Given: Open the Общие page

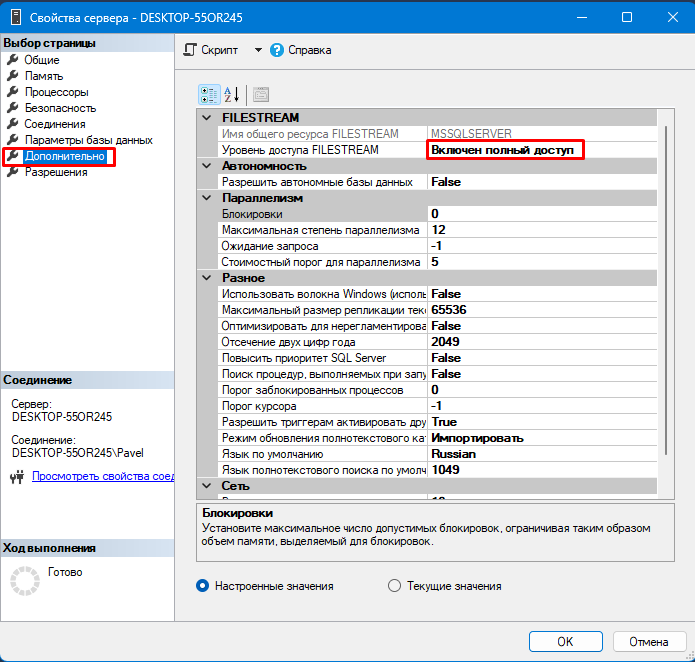Looking at the screenshot, I should point(42,60).
